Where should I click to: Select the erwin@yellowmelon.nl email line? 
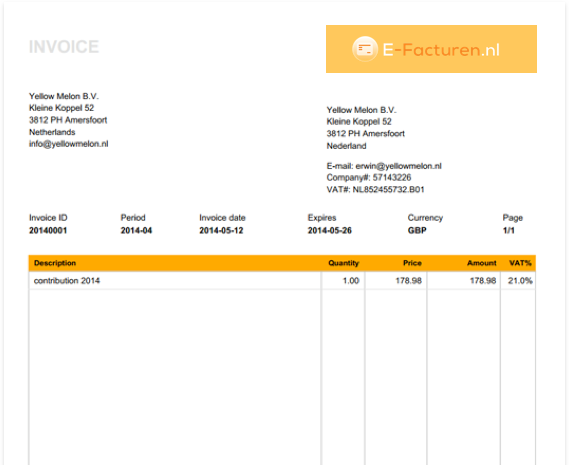[384, 166]
